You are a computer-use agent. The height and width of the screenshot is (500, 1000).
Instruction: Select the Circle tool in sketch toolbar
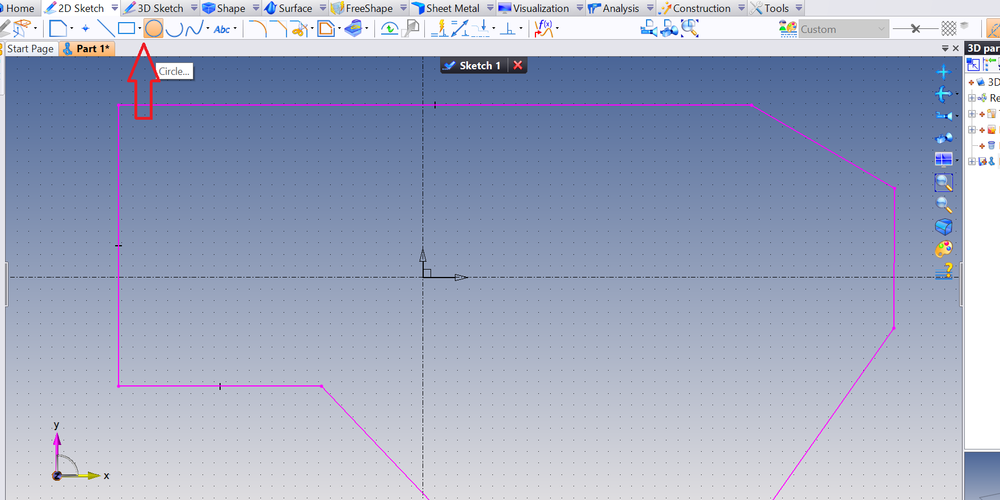(153, 29)
